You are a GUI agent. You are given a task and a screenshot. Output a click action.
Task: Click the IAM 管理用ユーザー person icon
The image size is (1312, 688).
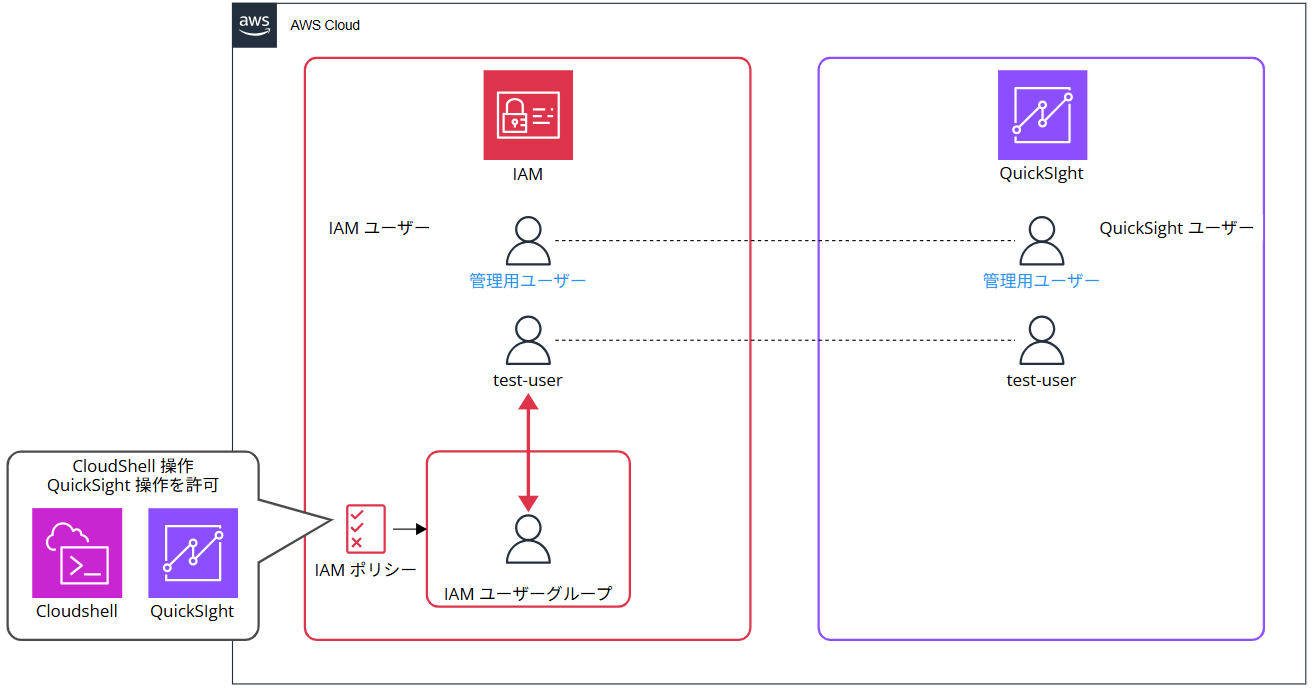point(528,241)
